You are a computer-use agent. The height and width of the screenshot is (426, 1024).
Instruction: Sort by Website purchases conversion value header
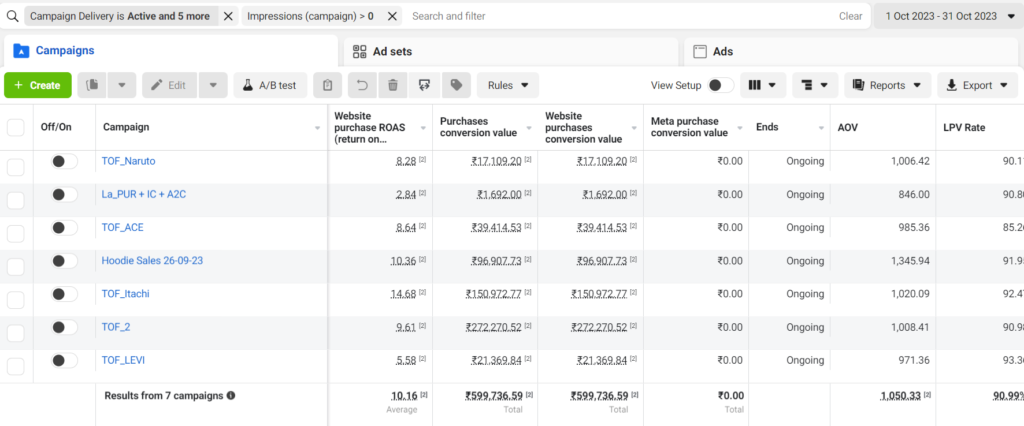[x=590, y=127]
